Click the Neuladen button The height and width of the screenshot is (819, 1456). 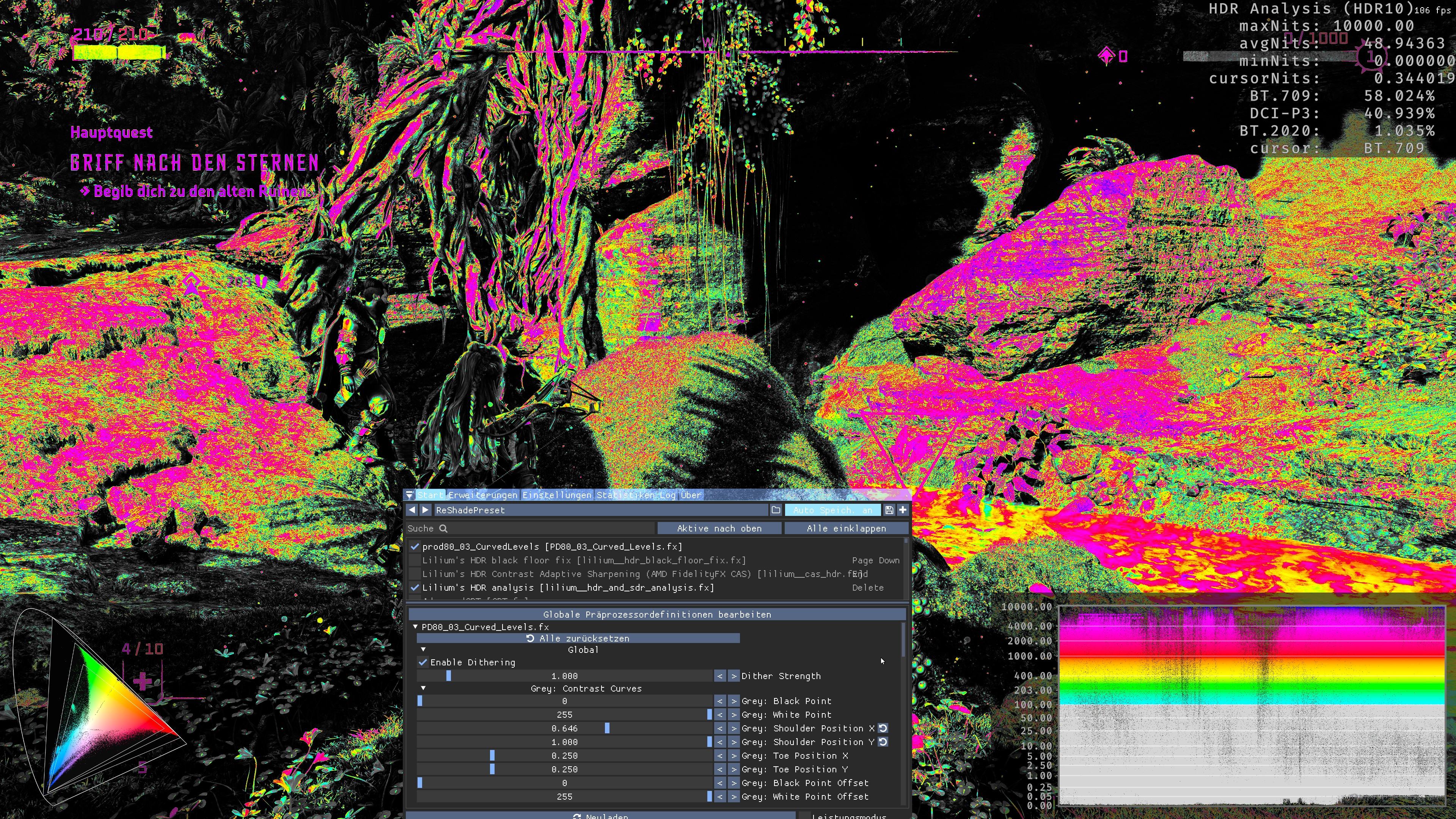tap(600, 816)
